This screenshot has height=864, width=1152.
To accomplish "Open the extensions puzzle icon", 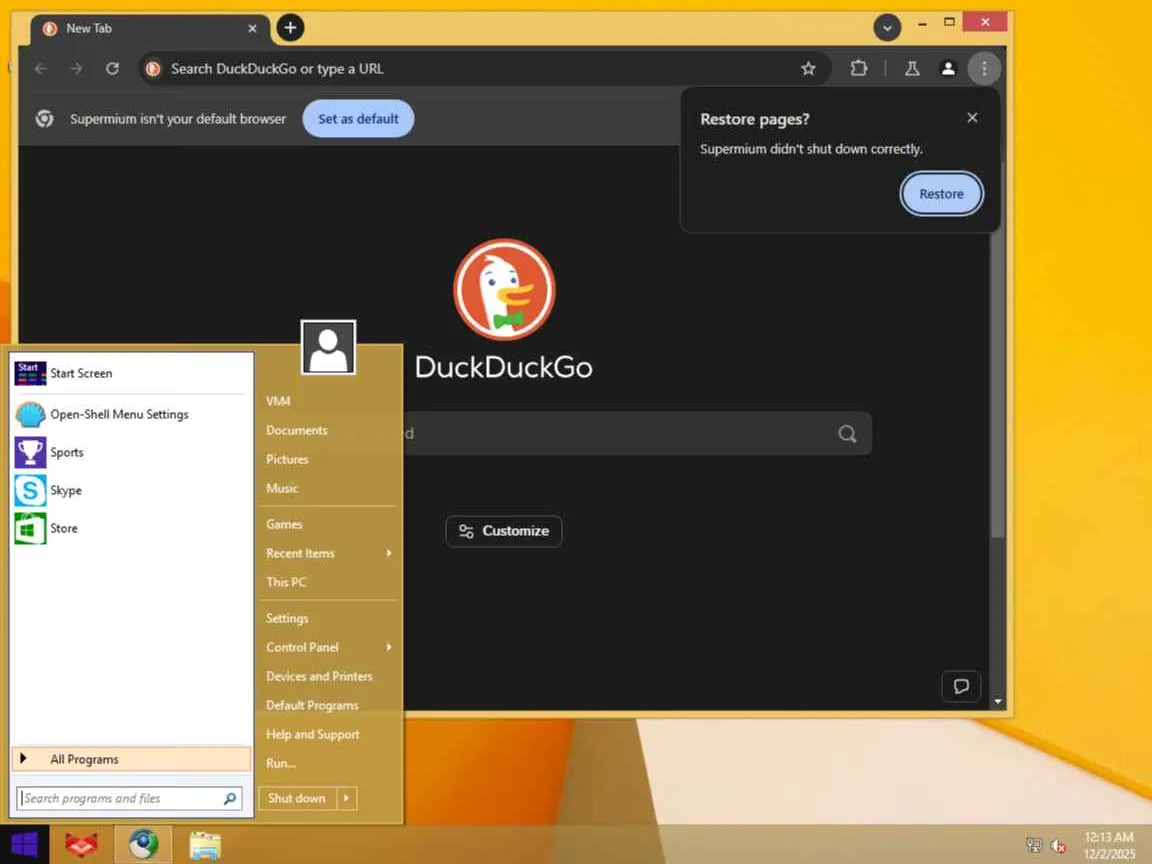I will click(858, 69).
